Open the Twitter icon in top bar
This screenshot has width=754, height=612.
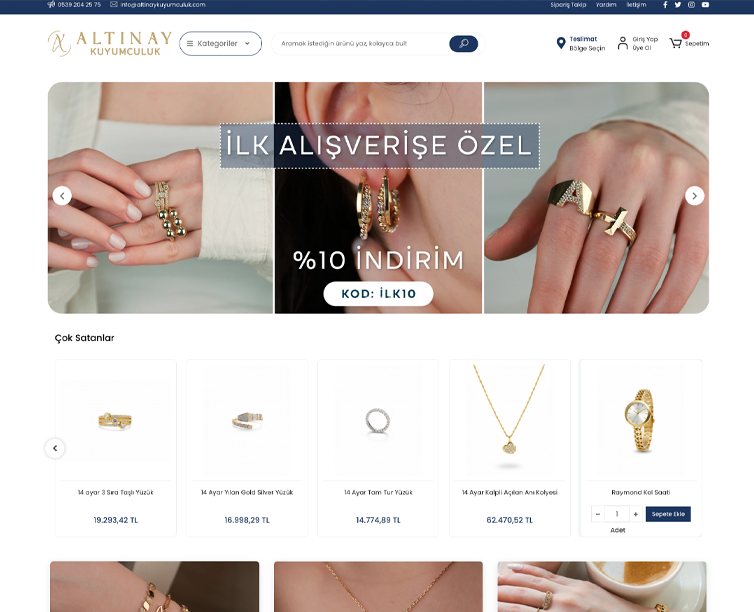(x=678, y=5)
